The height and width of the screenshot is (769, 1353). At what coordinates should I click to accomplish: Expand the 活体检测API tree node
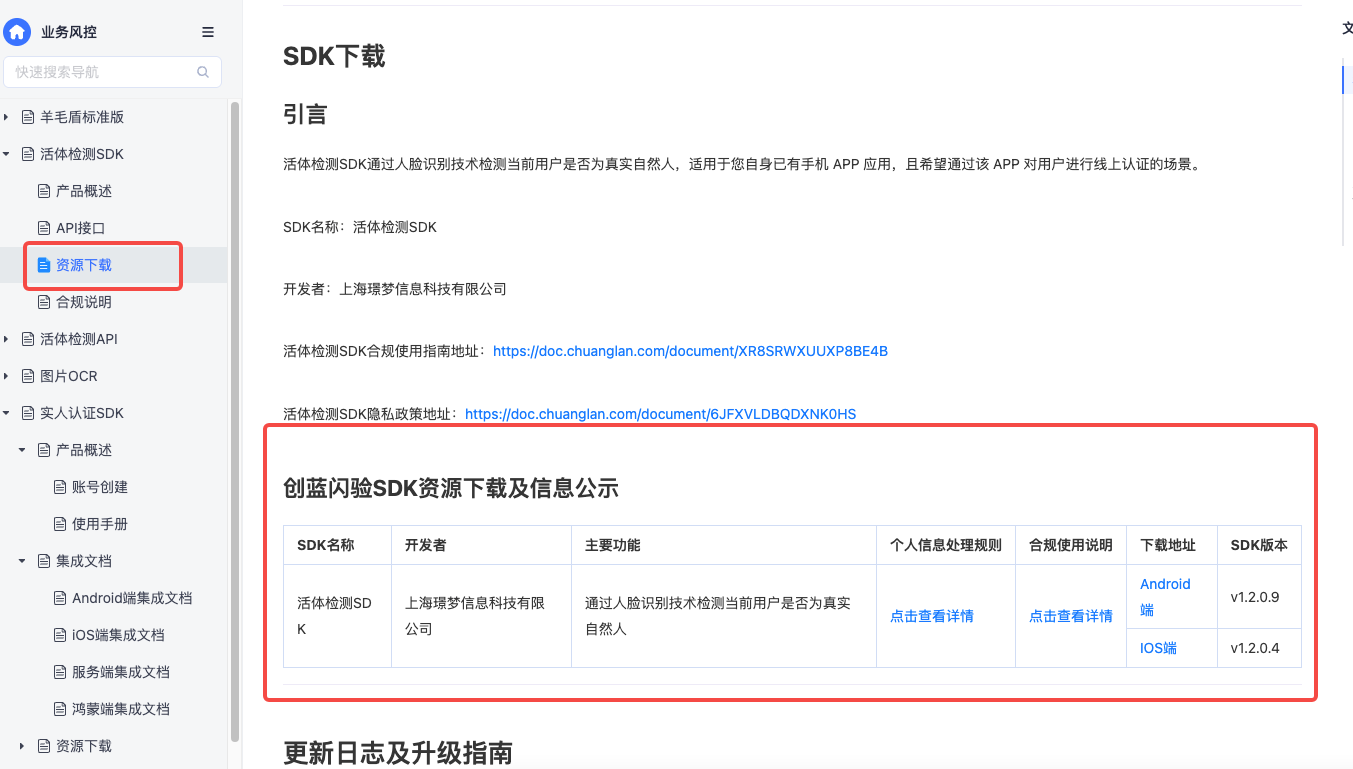click(x=7, y=339)
